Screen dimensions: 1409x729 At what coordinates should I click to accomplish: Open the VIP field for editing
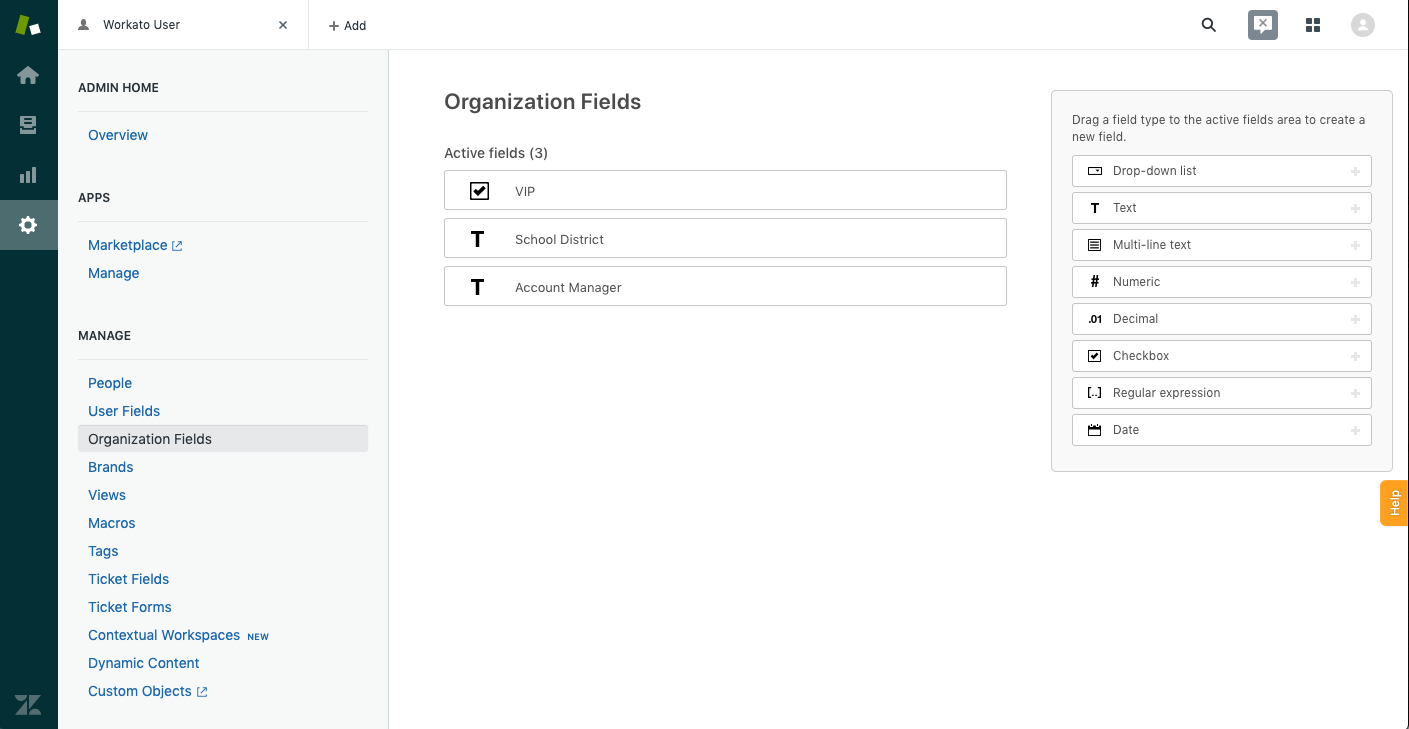coord(725,190)
